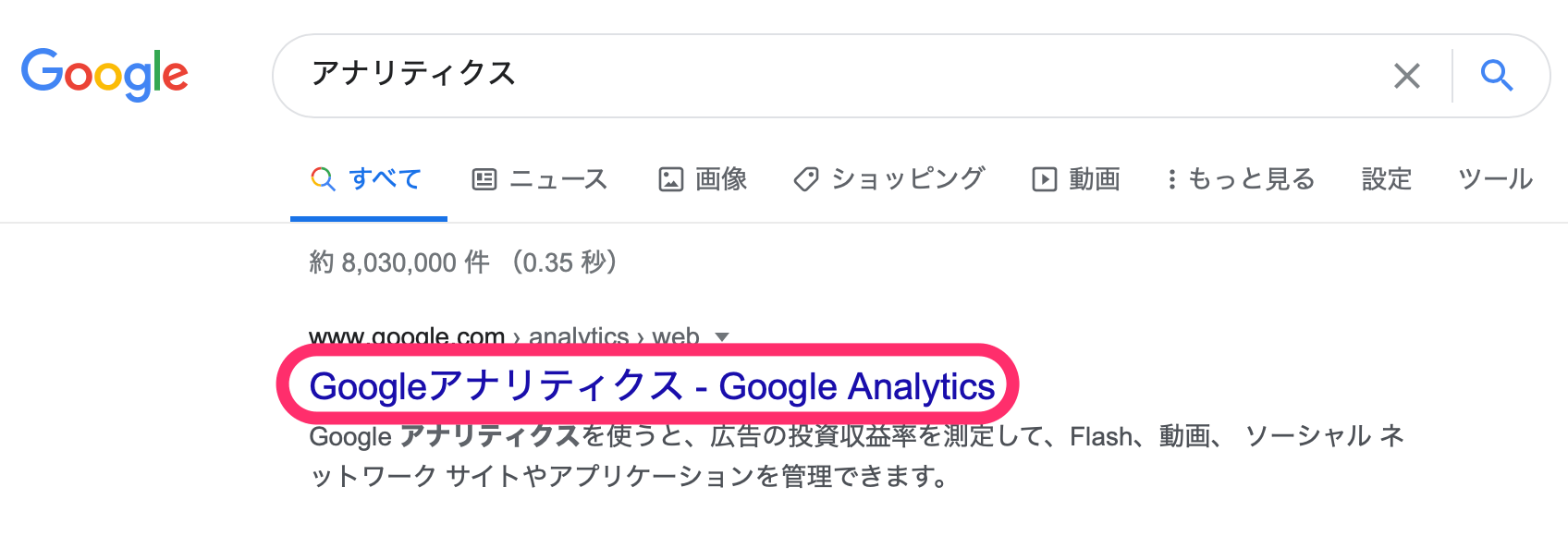Click the blue magnifier search icon

[1497, 75]
